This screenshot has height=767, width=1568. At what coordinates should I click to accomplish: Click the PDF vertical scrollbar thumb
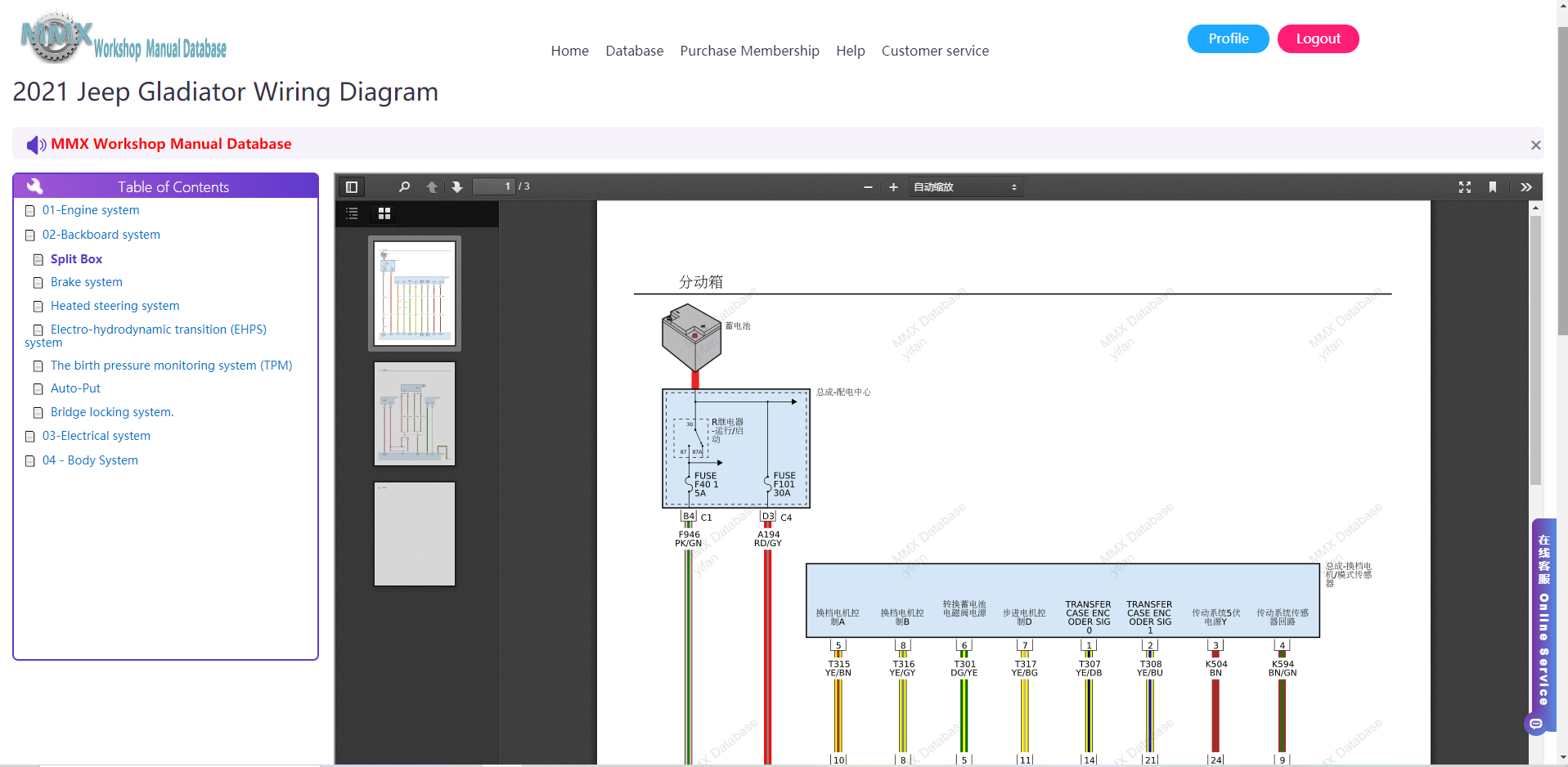coord(1535,350)
